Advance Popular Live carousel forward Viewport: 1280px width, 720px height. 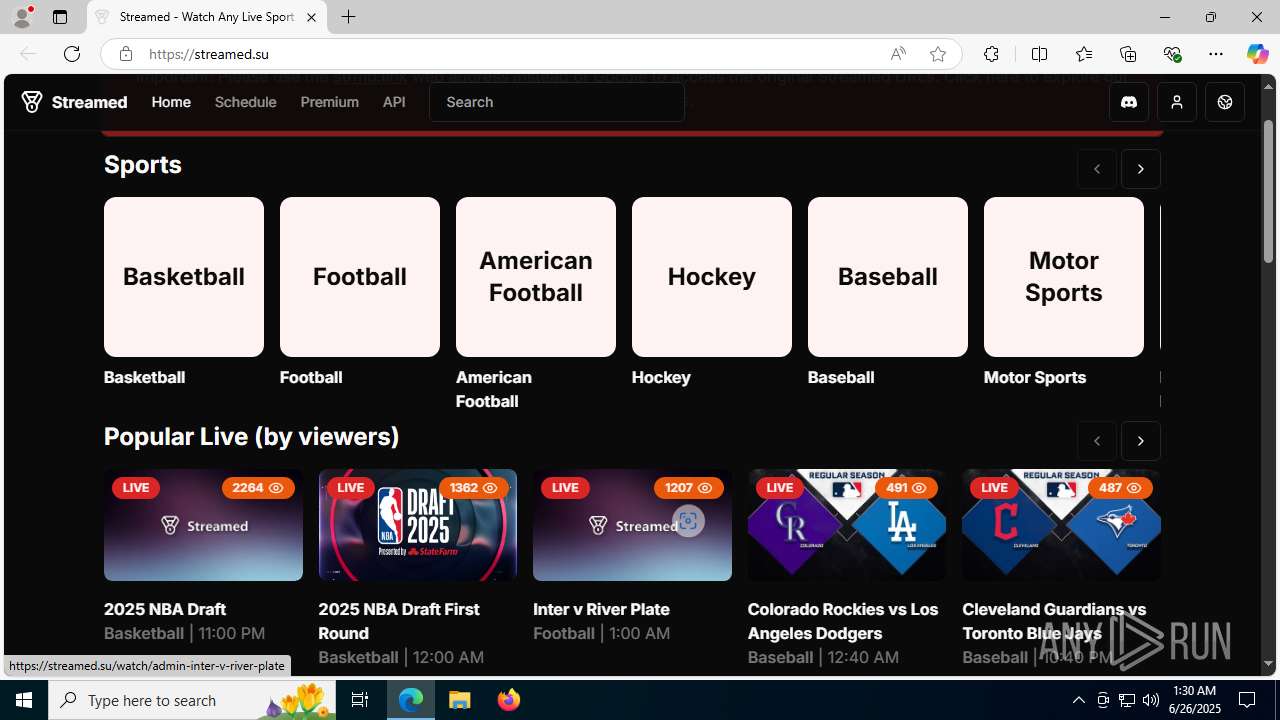click(x=1141, y=441)
